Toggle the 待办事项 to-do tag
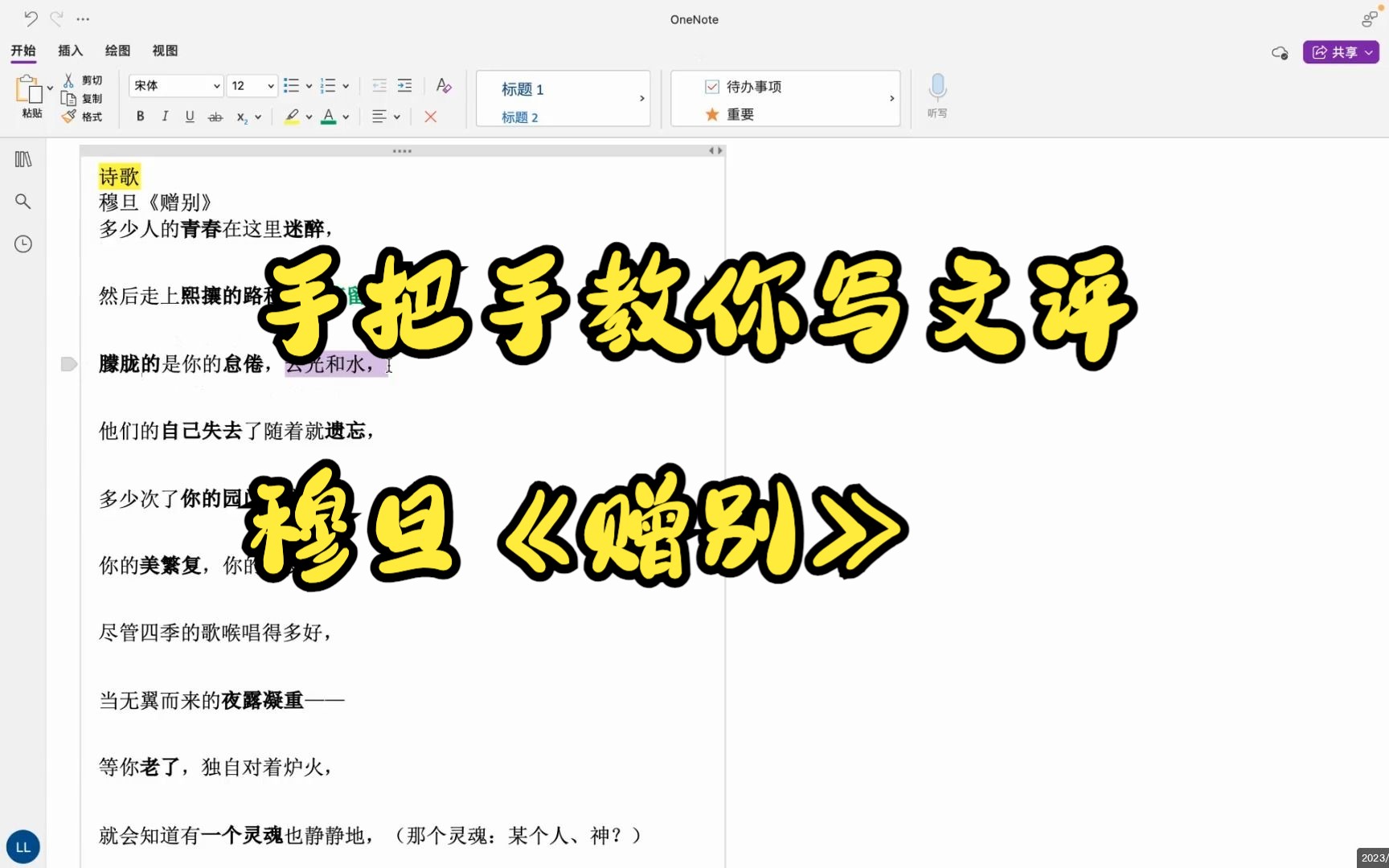 click(x=743, y=87)
